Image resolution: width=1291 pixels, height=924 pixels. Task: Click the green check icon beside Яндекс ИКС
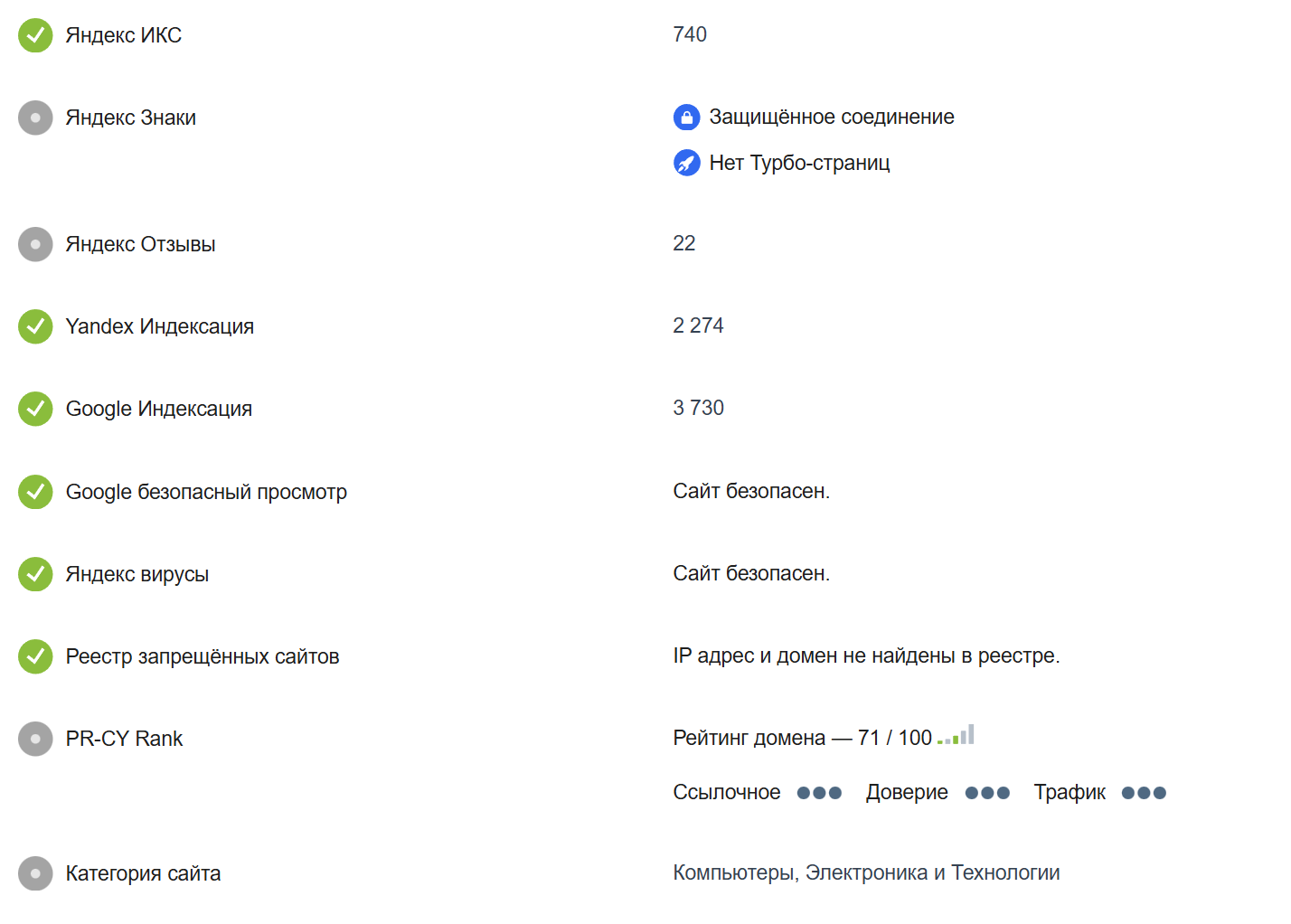point(35,35)
